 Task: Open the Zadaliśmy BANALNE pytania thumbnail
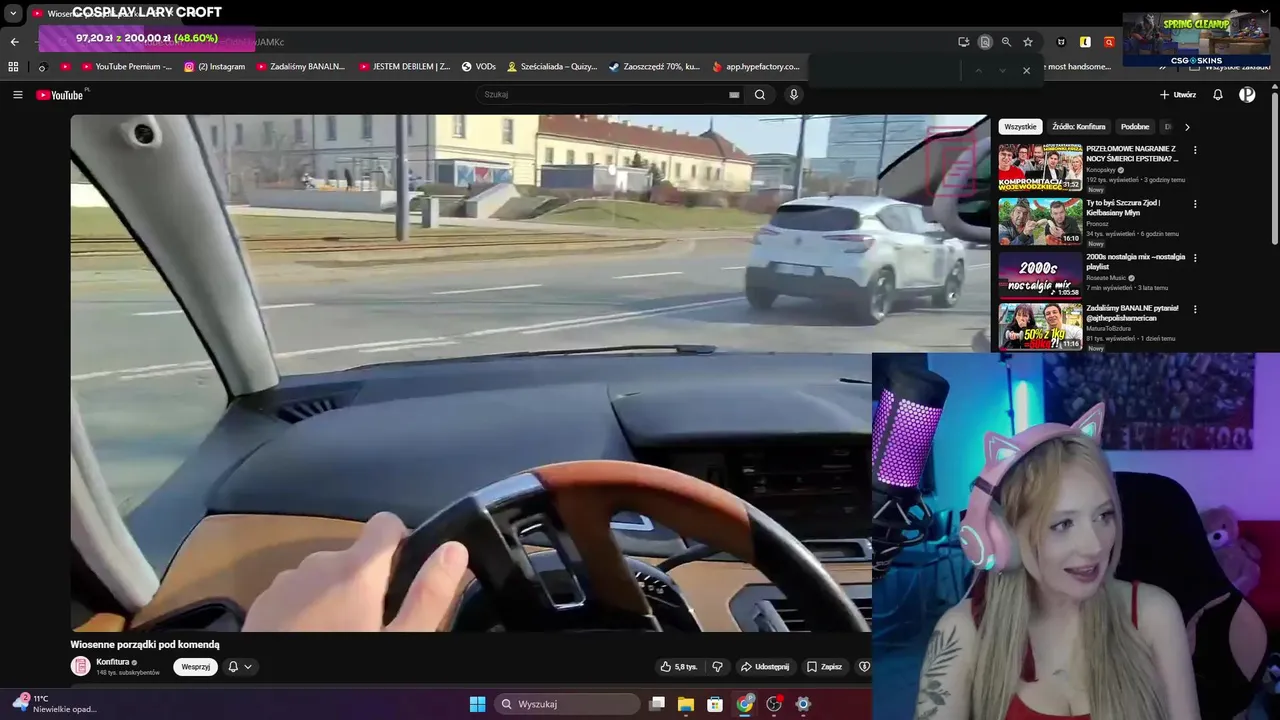[x=1040, y=327]
